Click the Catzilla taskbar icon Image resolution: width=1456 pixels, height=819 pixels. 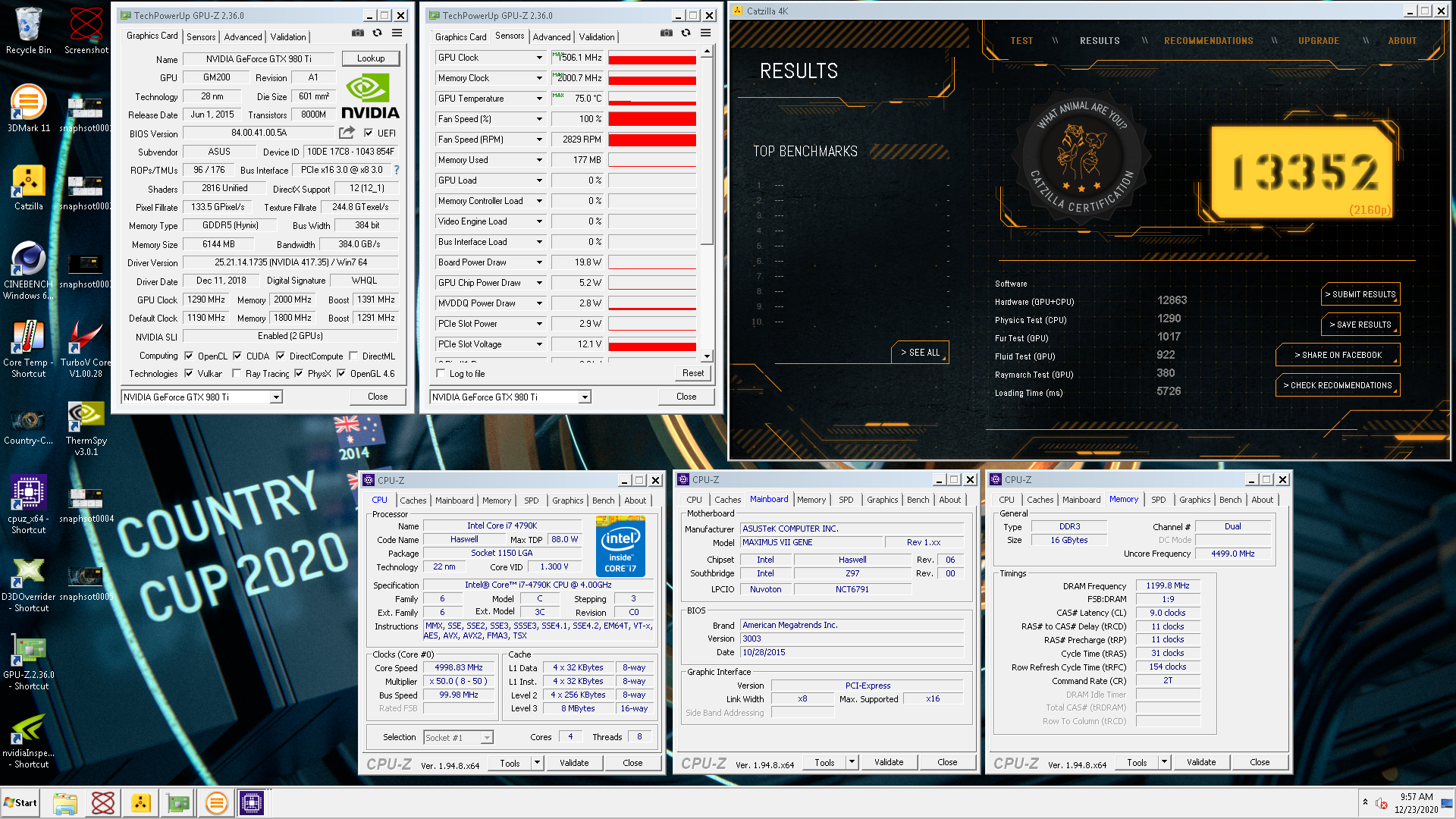tap(140, 802)
